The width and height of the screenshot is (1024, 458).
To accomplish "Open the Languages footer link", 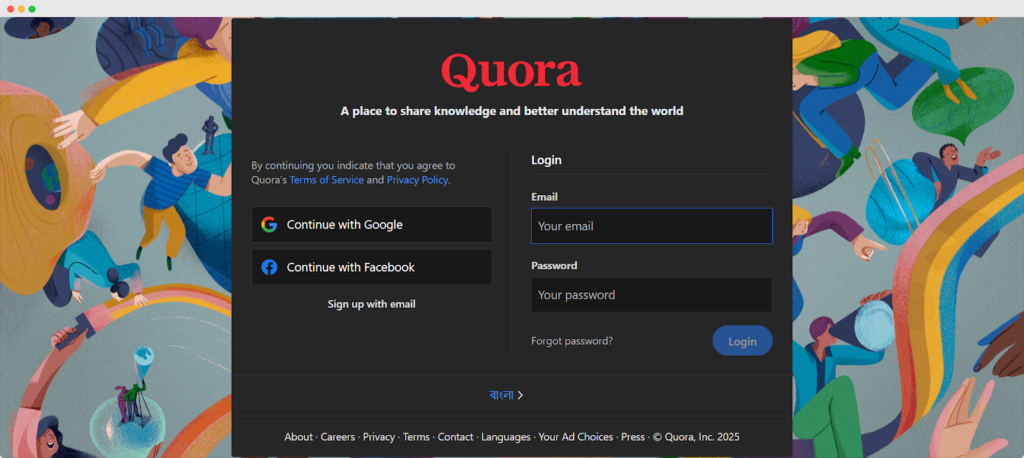I will pos(506,437).
